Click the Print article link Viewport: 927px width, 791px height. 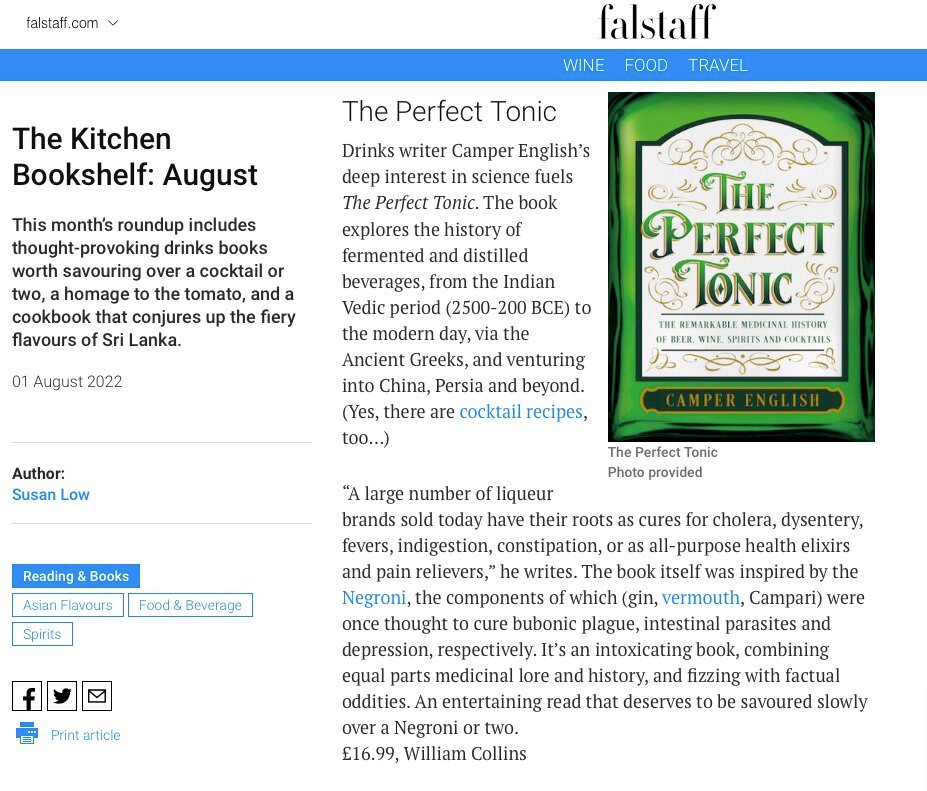pyautogui.click(x=85, y=735)
